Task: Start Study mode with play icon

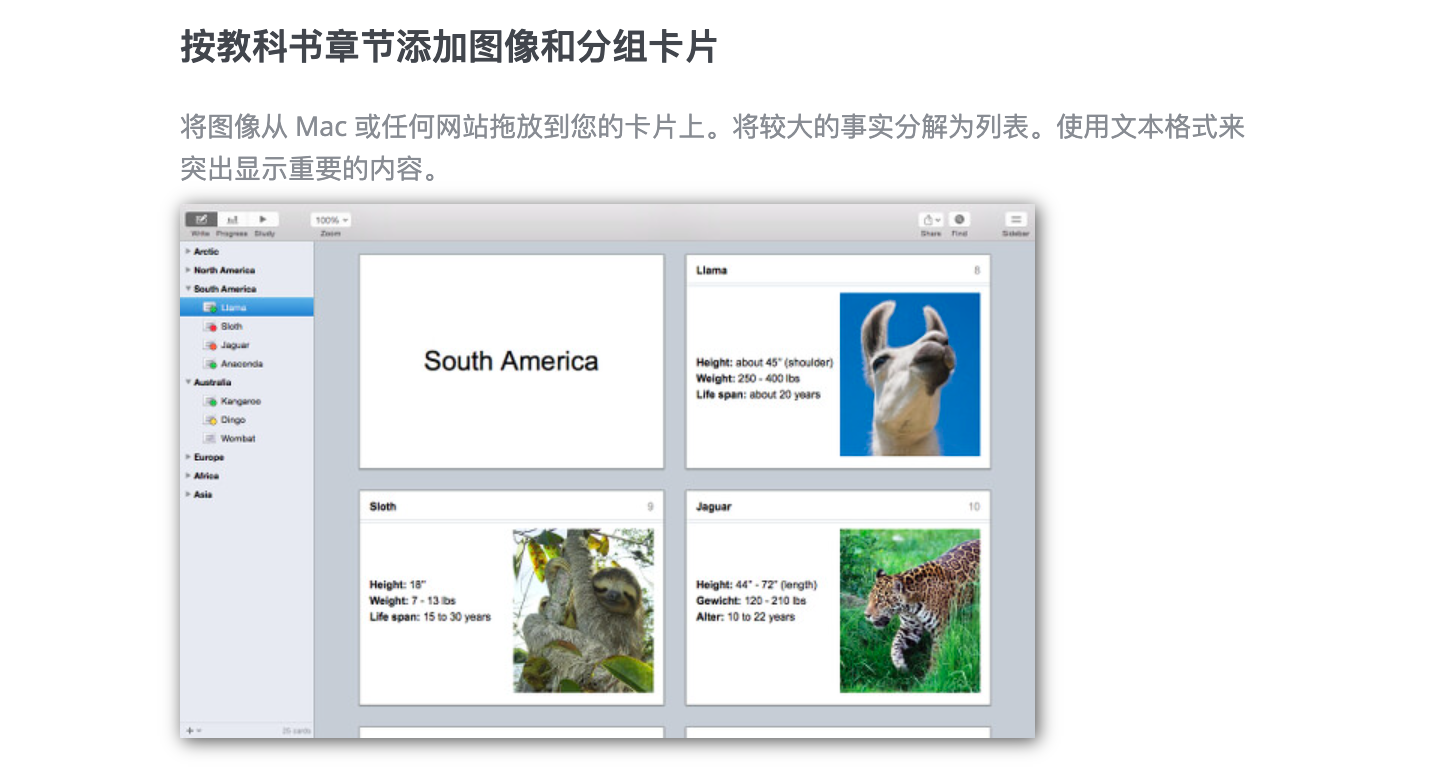Action: [x=264, y=219]
